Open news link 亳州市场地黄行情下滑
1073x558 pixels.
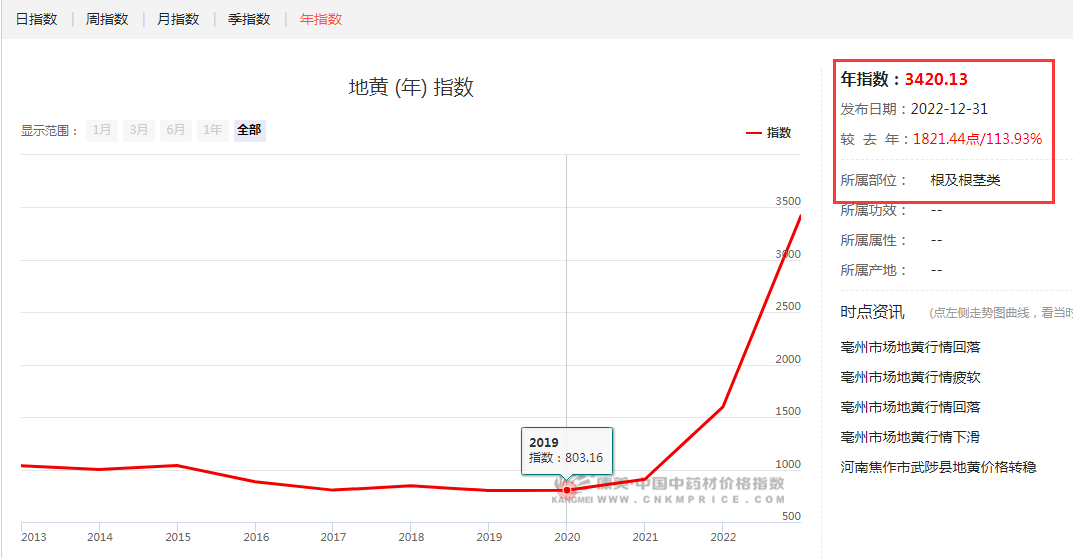[910, 437]
